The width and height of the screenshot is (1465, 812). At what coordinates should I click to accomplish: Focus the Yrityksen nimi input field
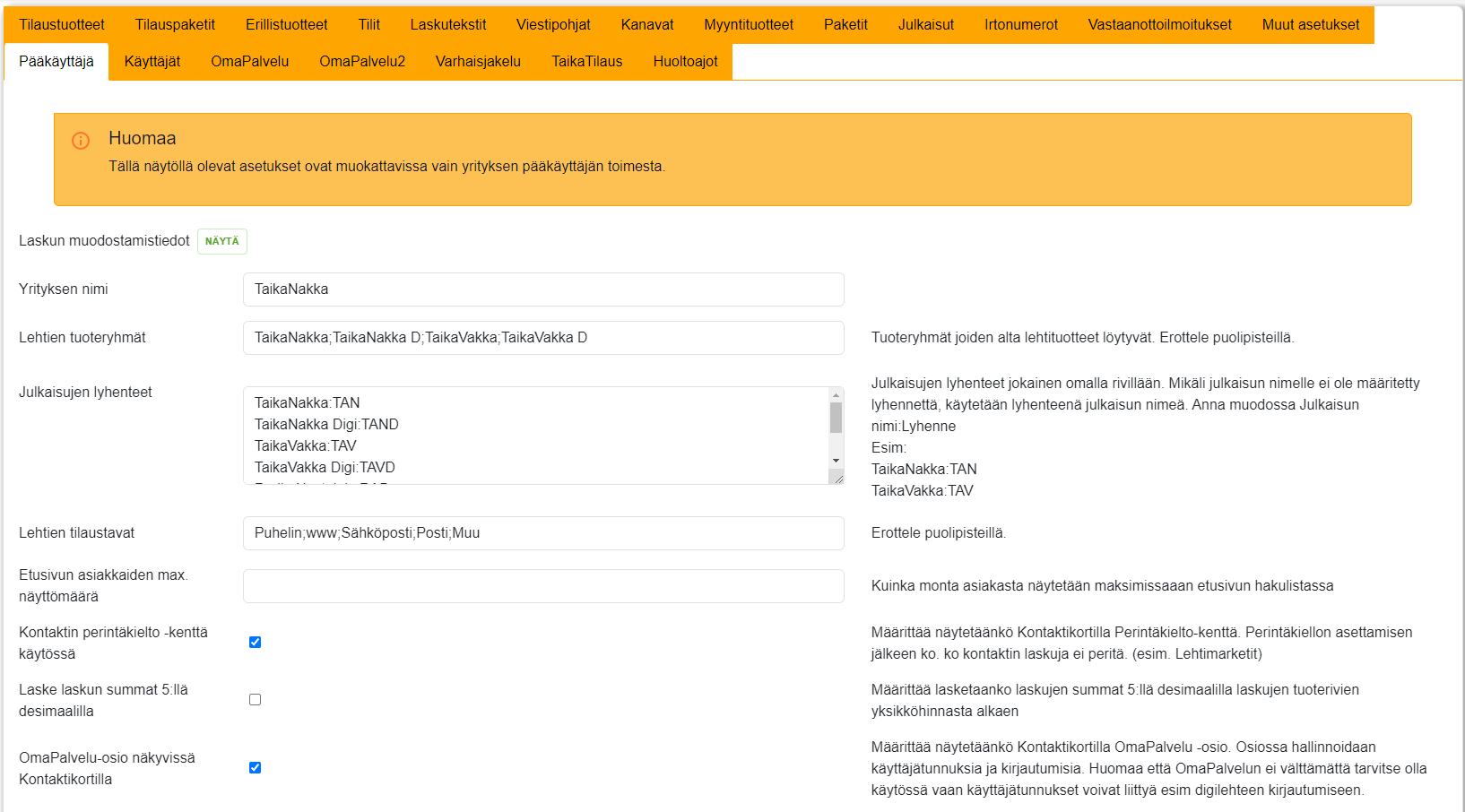[x=543, y=289]
